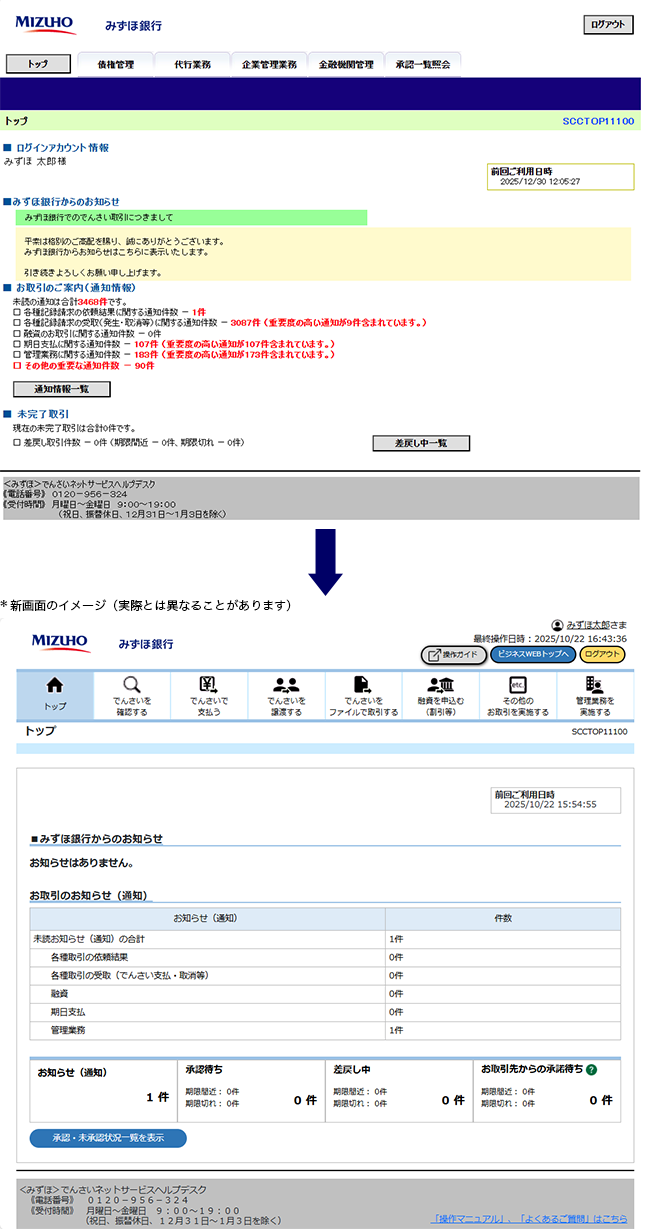
Task: Click 各種記録請求の受取(発生・取消等) notification line
Action: point(220,323)
